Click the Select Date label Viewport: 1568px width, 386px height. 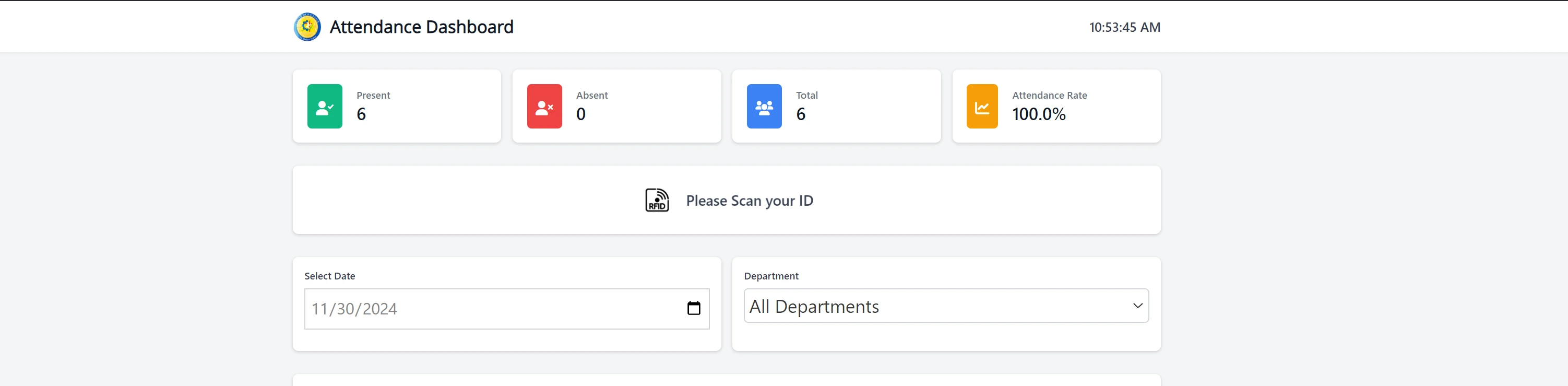(329, 276)
